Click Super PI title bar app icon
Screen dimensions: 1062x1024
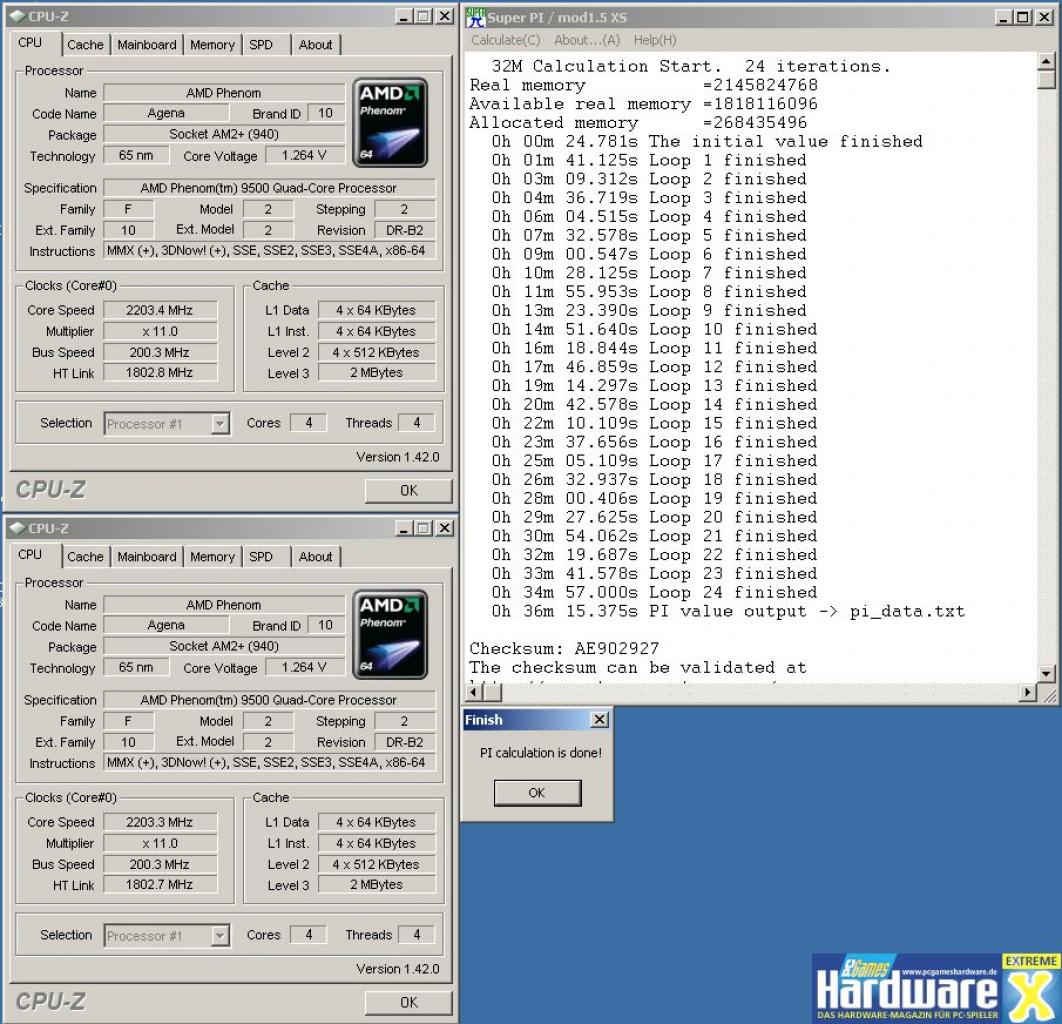pos(475,17)
